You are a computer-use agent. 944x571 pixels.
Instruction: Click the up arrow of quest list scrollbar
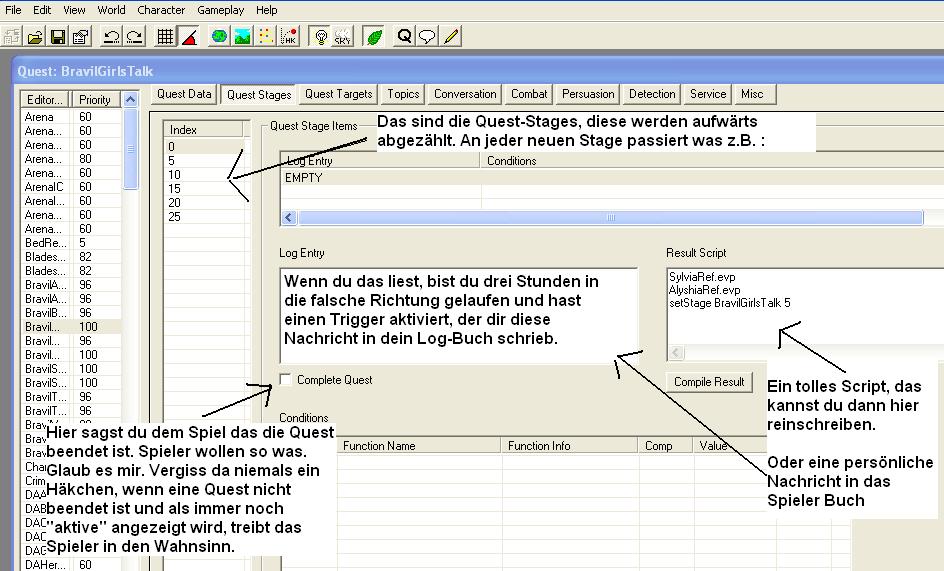click(x=131, y=99)
